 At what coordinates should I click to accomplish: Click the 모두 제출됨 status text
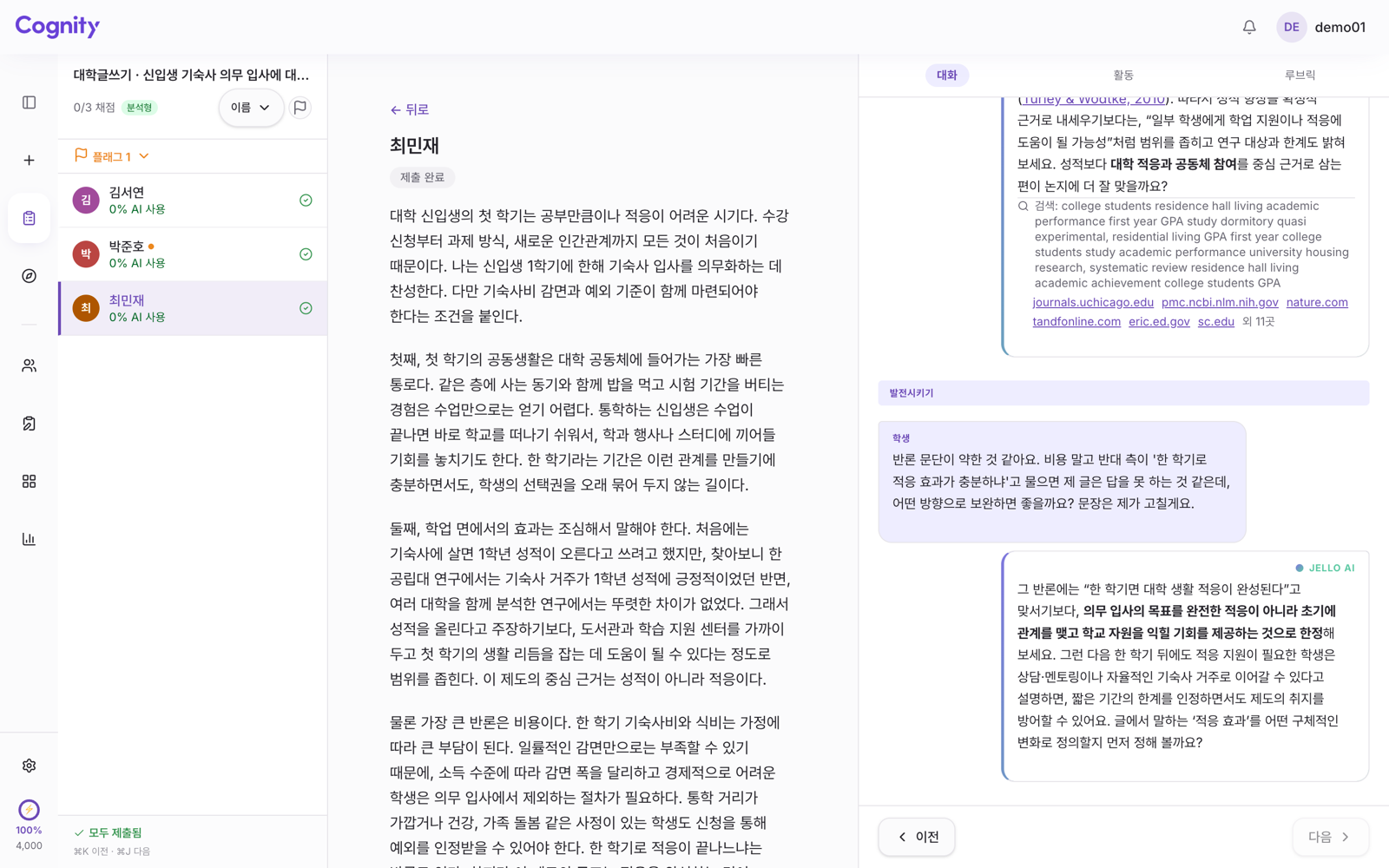tap(115, 832)
